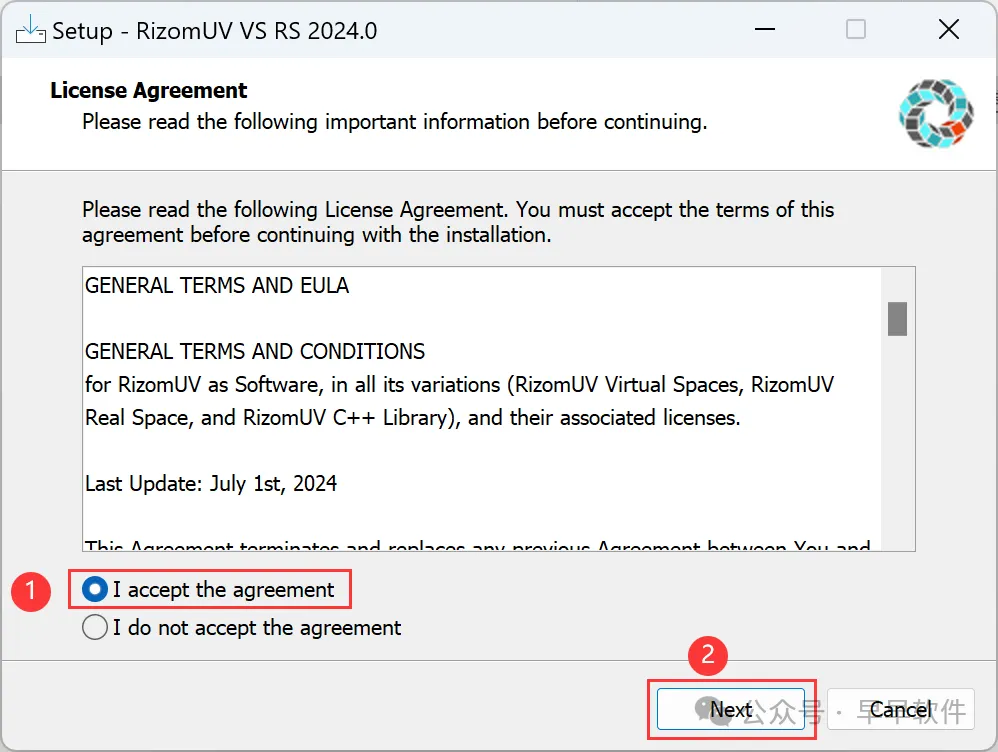Click the RizomUV logo icon
This screenshot has height=752, width=998.
coord(936,113)
